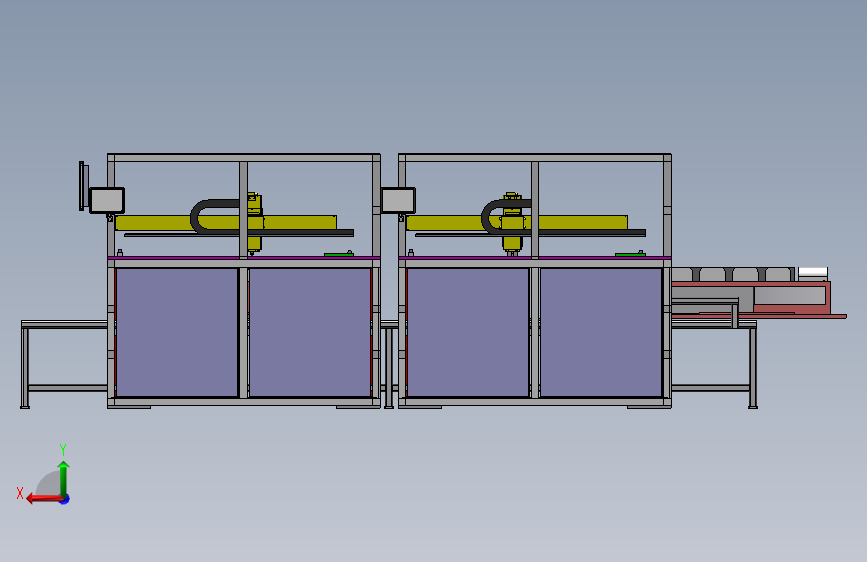The height and width of the screenshot is (562, 867).
Task: Select the left side table frame
Action: 65,364
